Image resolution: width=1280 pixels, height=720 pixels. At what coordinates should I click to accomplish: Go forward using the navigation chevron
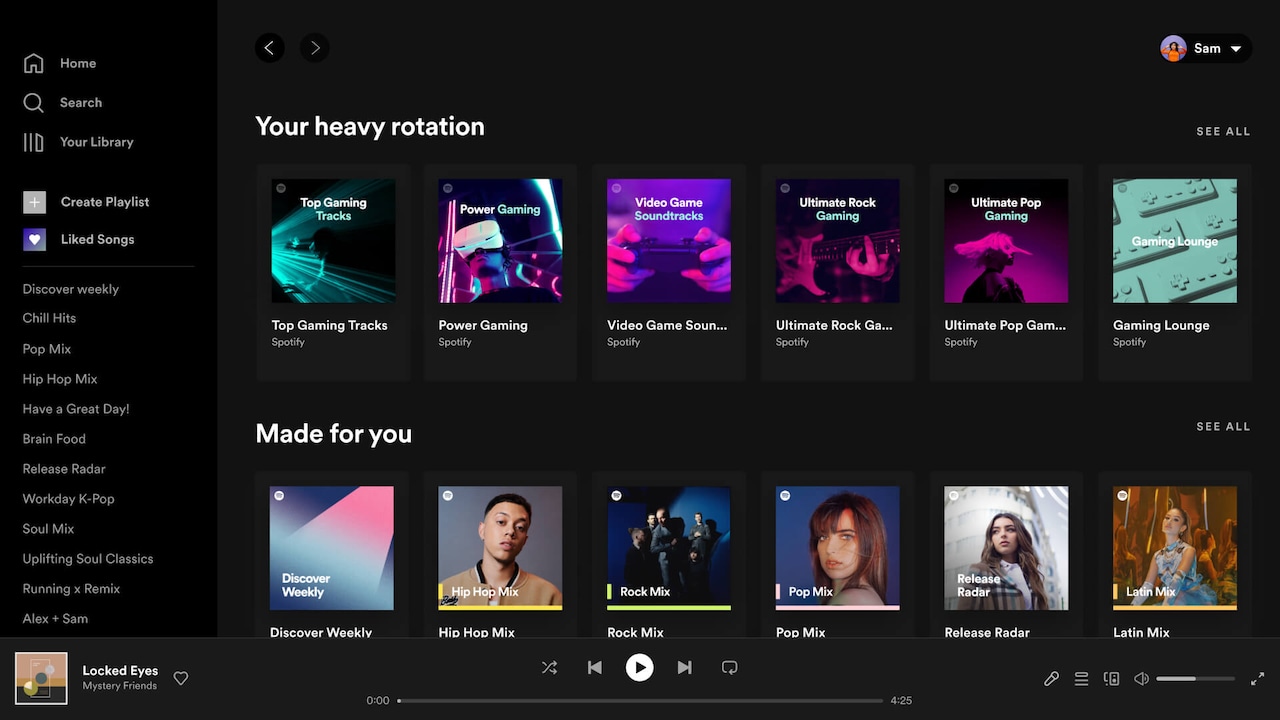[x=314, y=47]
